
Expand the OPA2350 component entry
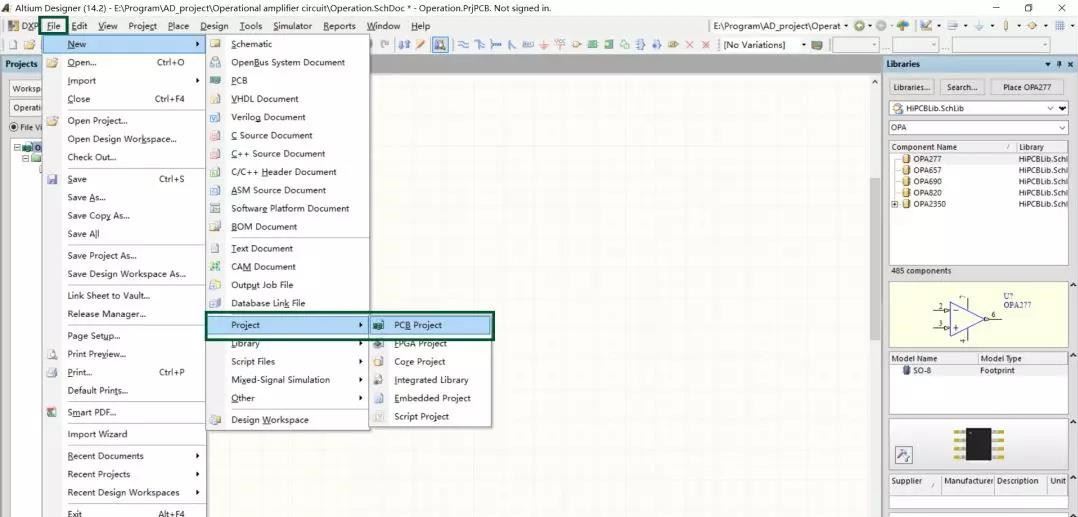tap(894, 204)
